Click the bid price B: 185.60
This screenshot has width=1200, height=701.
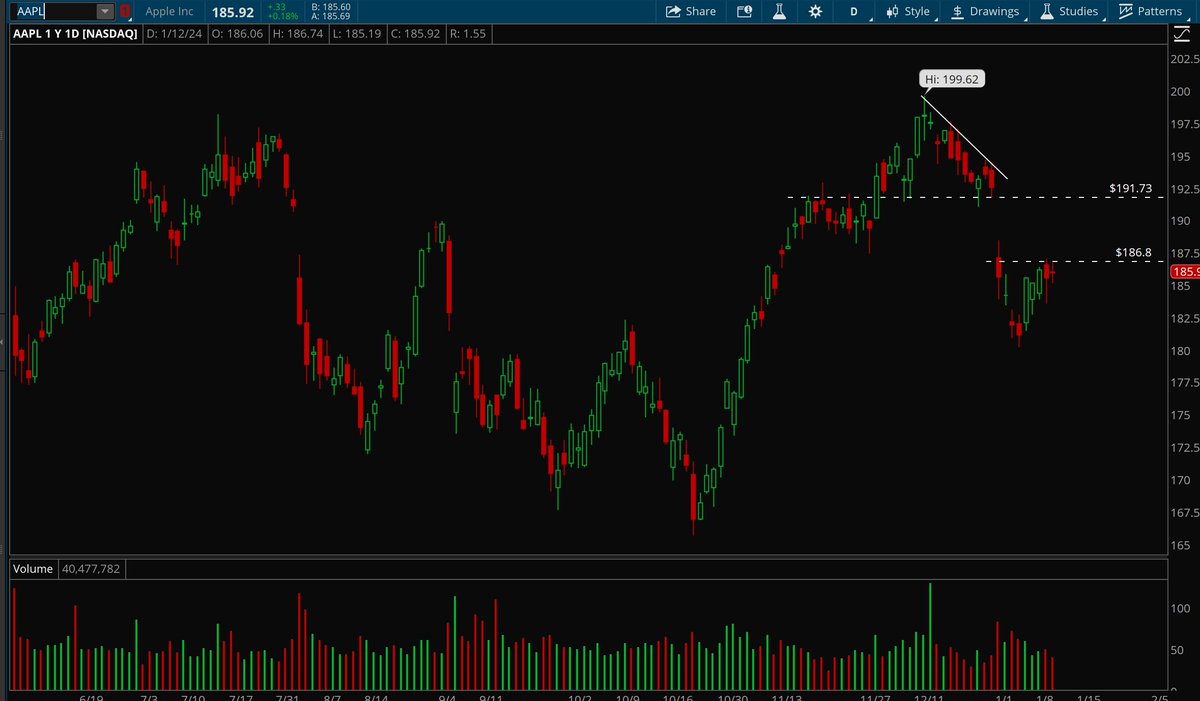pyautogui.click(x=331, y=7)
